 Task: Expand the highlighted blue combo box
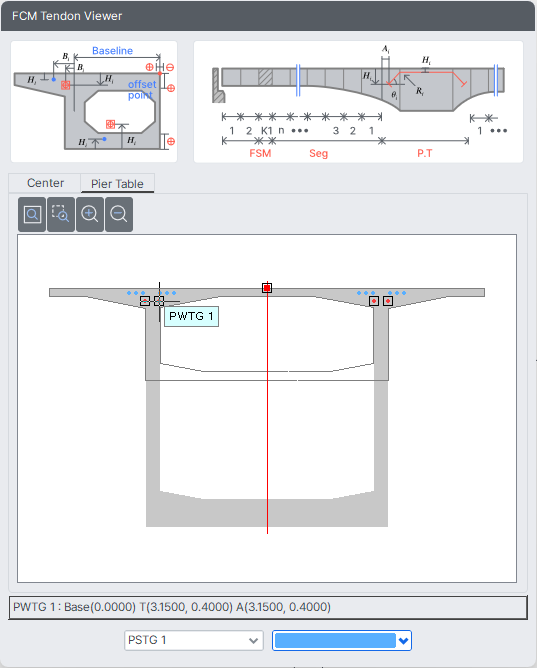(342, 640)
